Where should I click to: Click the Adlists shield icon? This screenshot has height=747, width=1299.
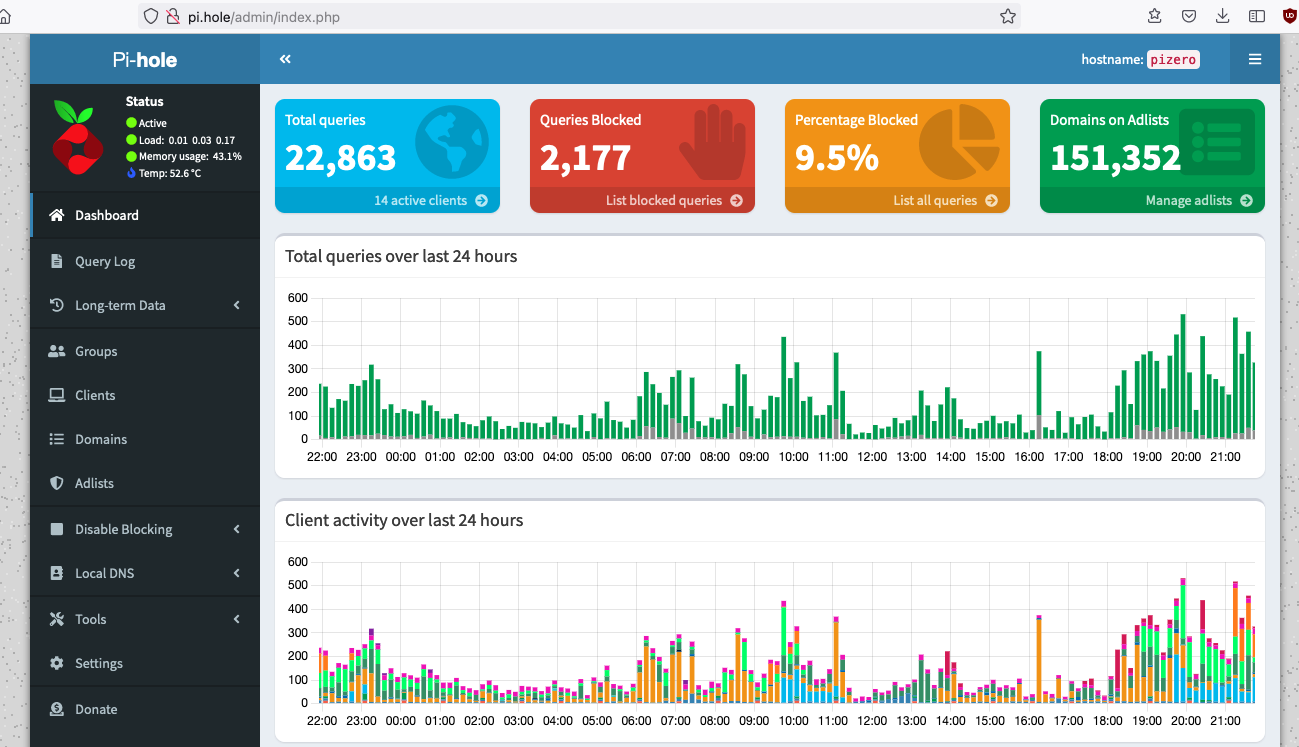pyautogui.click(x=56, y=483)
